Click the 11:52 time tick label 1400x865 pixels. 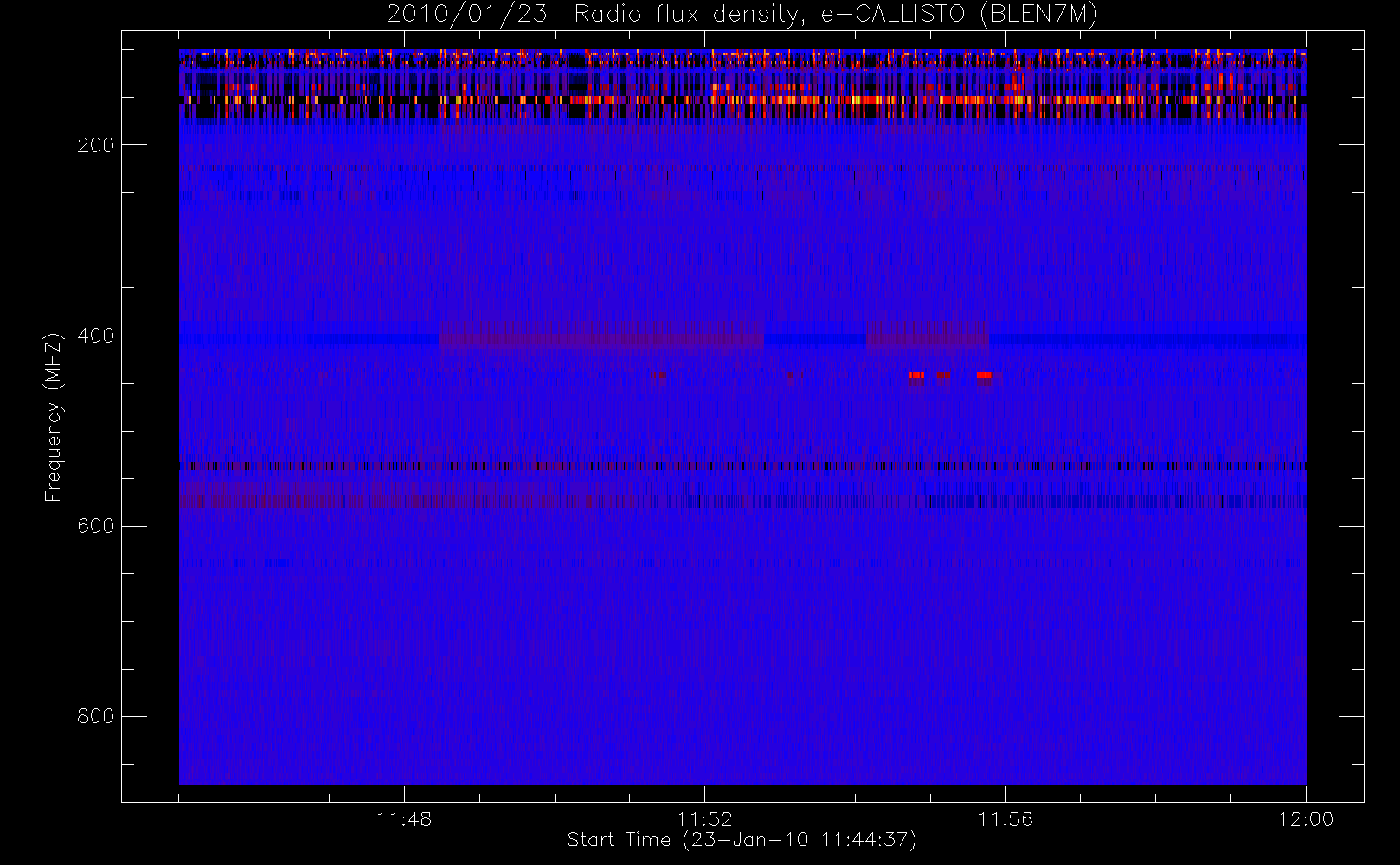[704, 819]
